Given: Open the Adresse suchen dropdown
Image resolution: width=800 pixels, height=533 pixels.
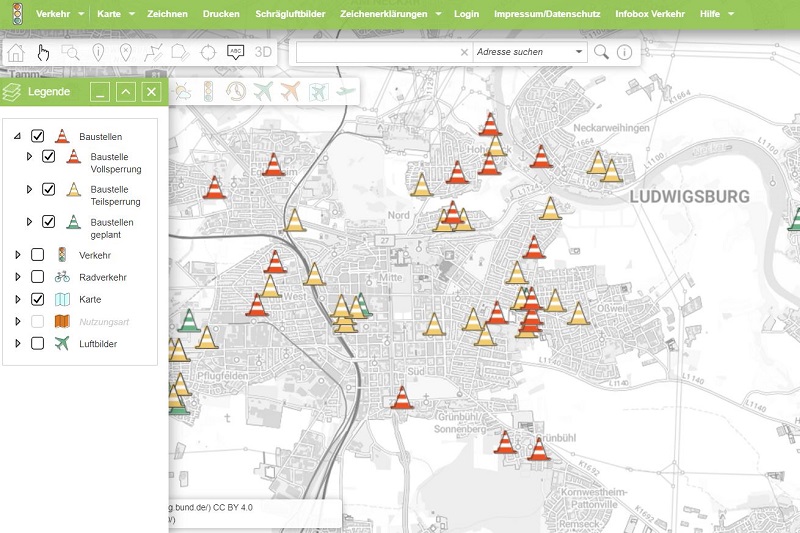Looking at the screenshot, I should [x=580, y=52].
